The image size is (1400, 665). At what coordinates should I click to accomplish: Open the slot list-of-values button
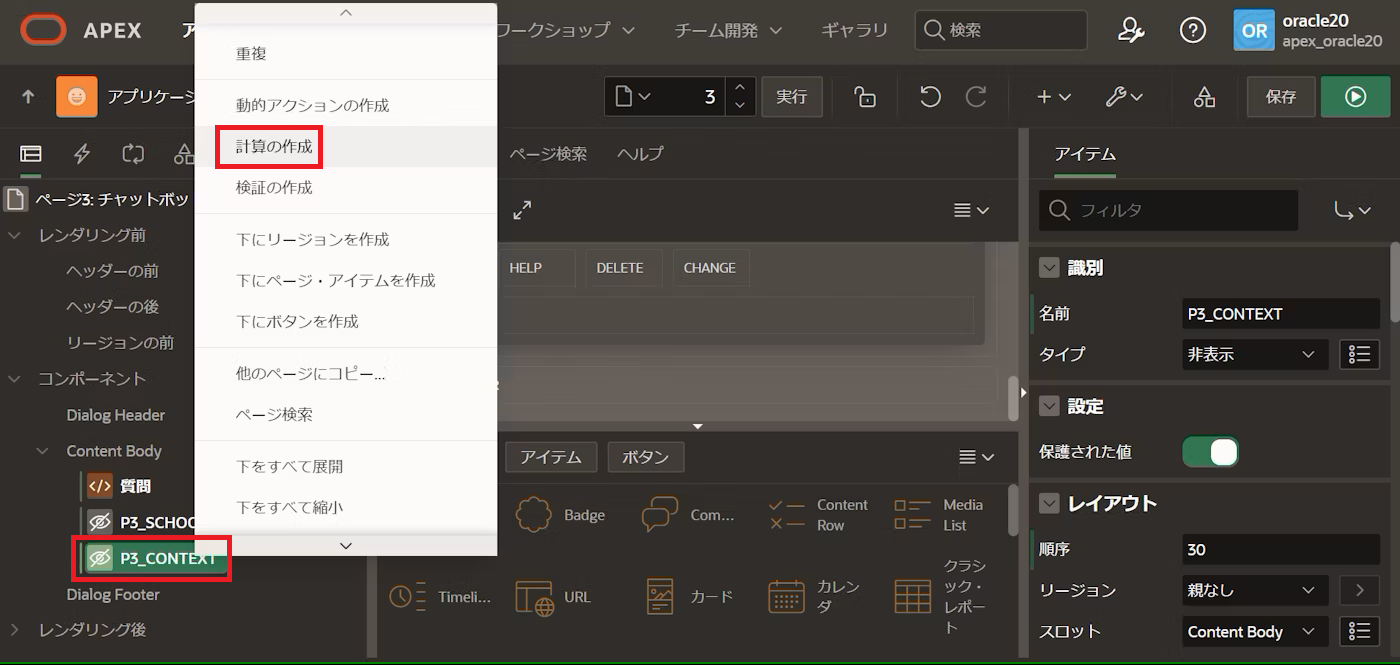(1358, 631)
